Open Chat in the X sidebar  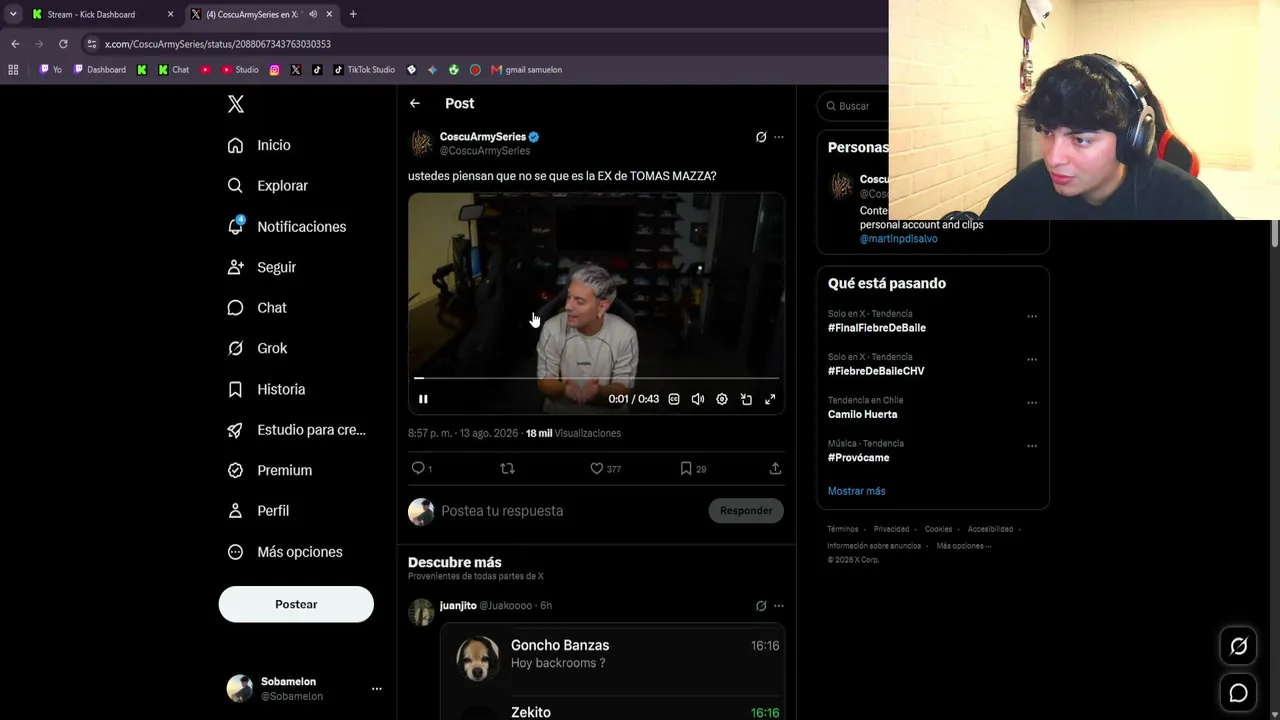257,308
